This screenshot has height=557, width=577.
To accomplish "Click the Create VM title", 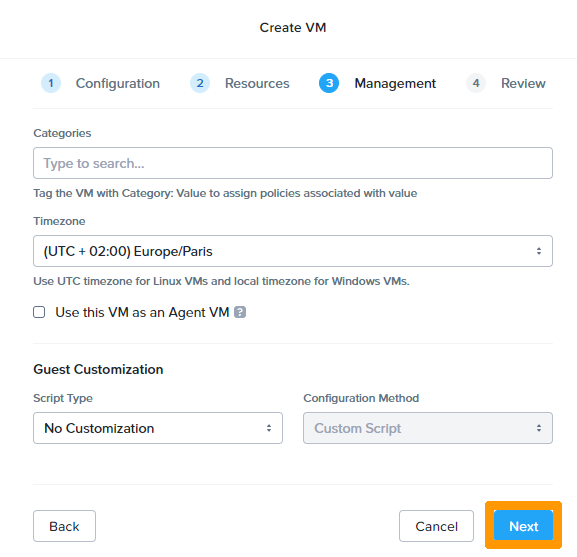I will [293, 28].
